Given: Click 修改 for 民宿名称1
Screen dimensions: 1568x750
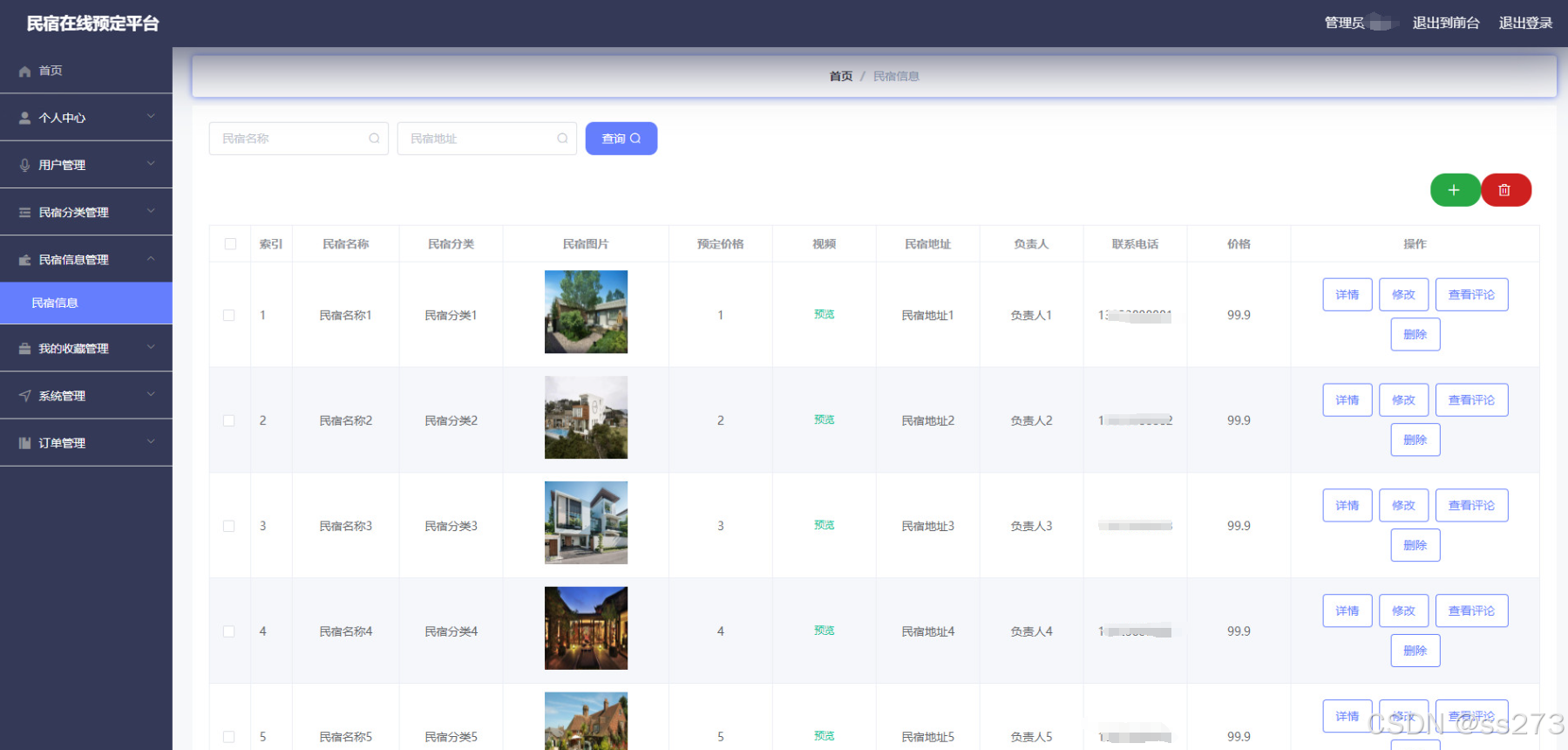Looking at the screenshot, I should click(x=1404, y=295).
